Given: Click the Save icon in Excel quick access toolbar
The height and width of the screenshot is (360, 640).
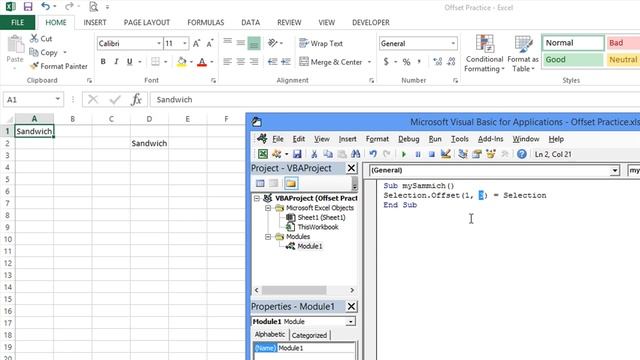Looking at the screenshot, I should pyautogui.click(x=28, y=7).
